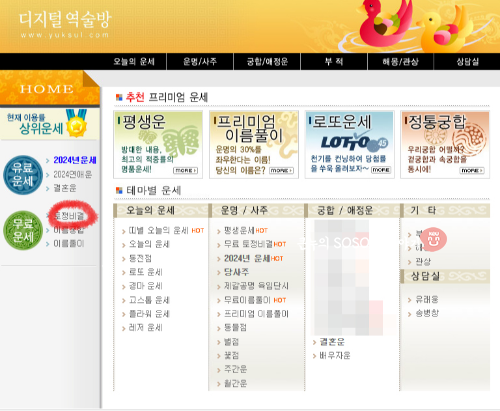Click the blue 유료운세 round badge
Viewport: 500px width, 411px height.
pos(23,175)
